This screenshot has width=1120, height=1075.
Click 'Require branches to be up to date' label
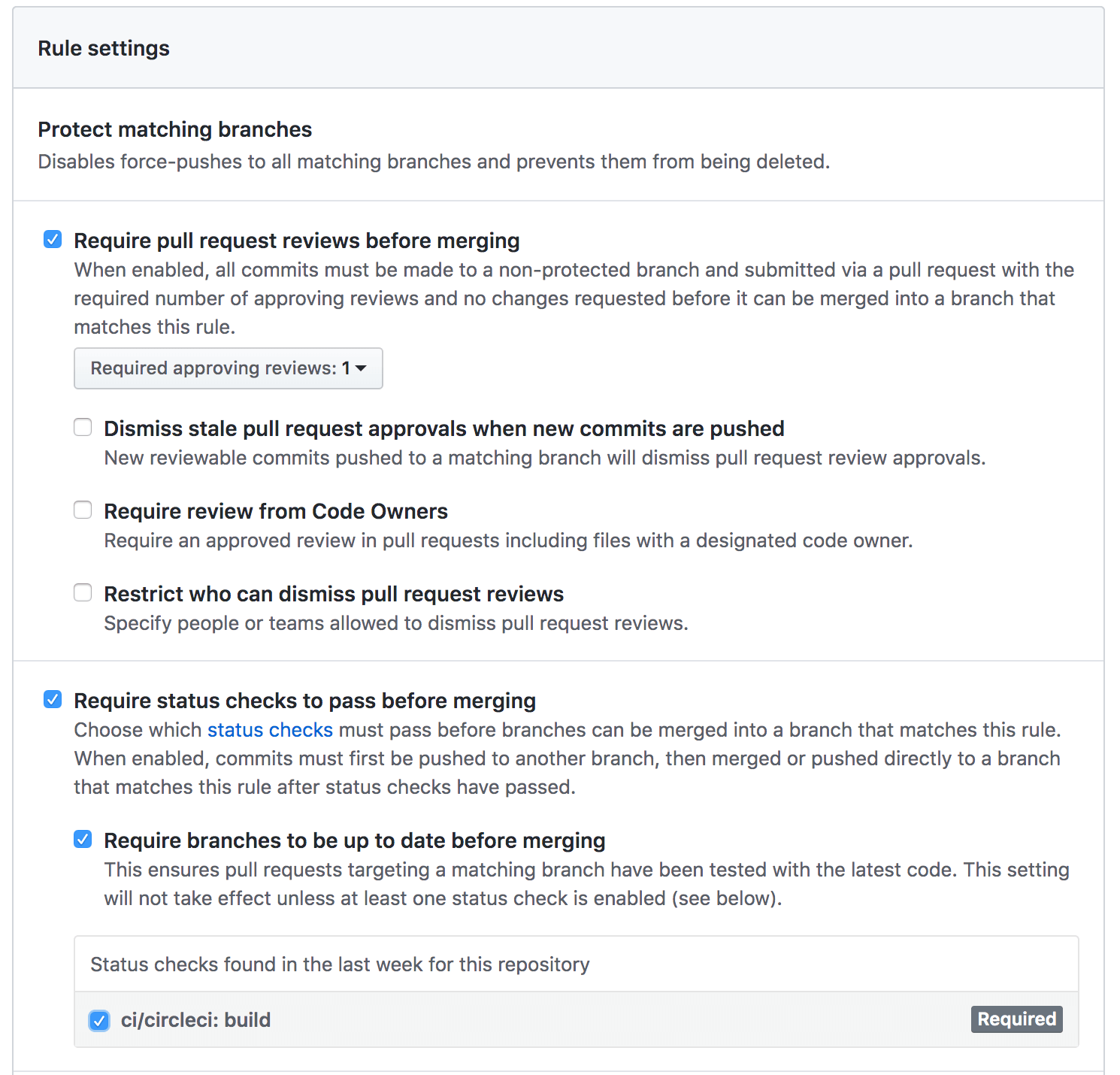354,840
